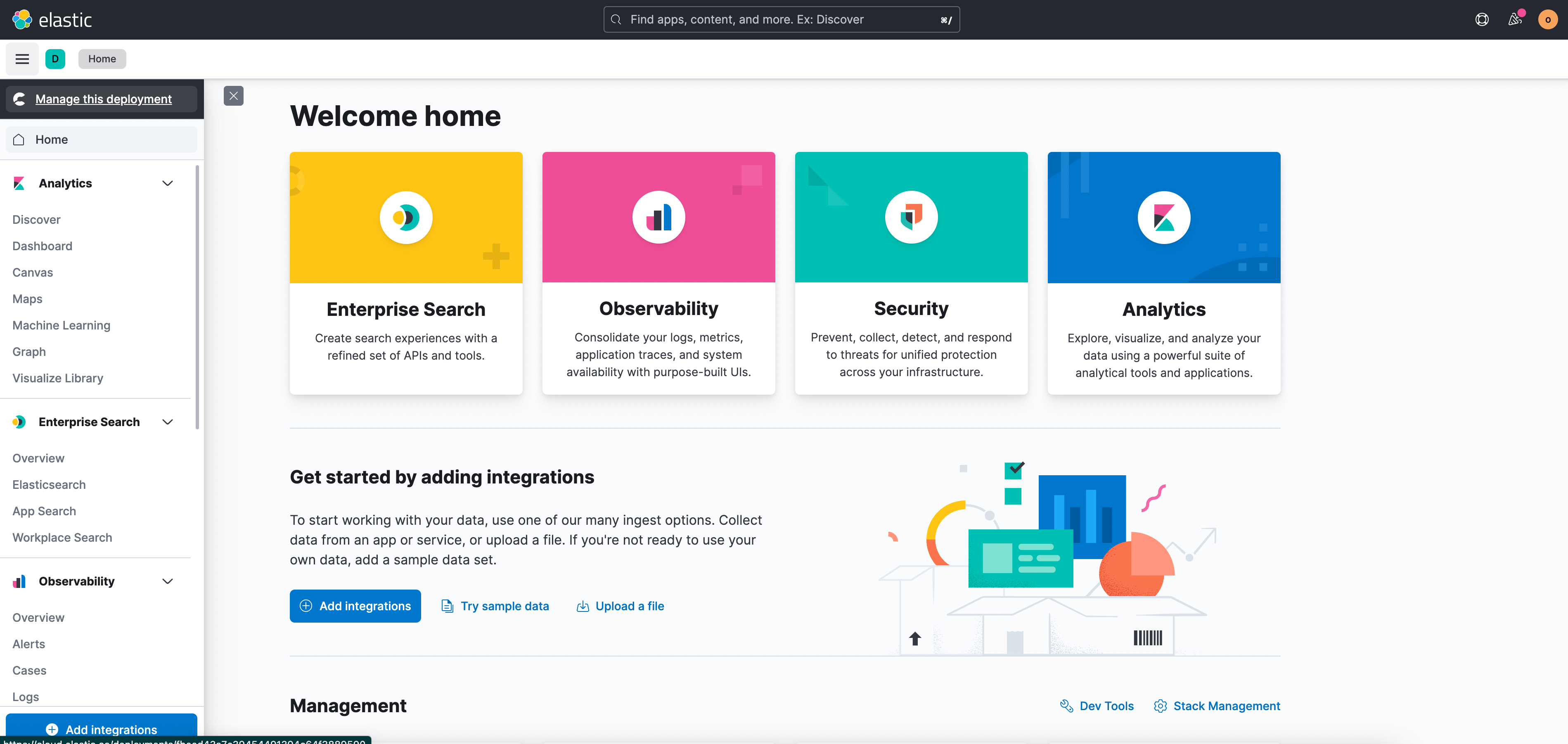Focus the Find apps search field

[x=781, y=19]
